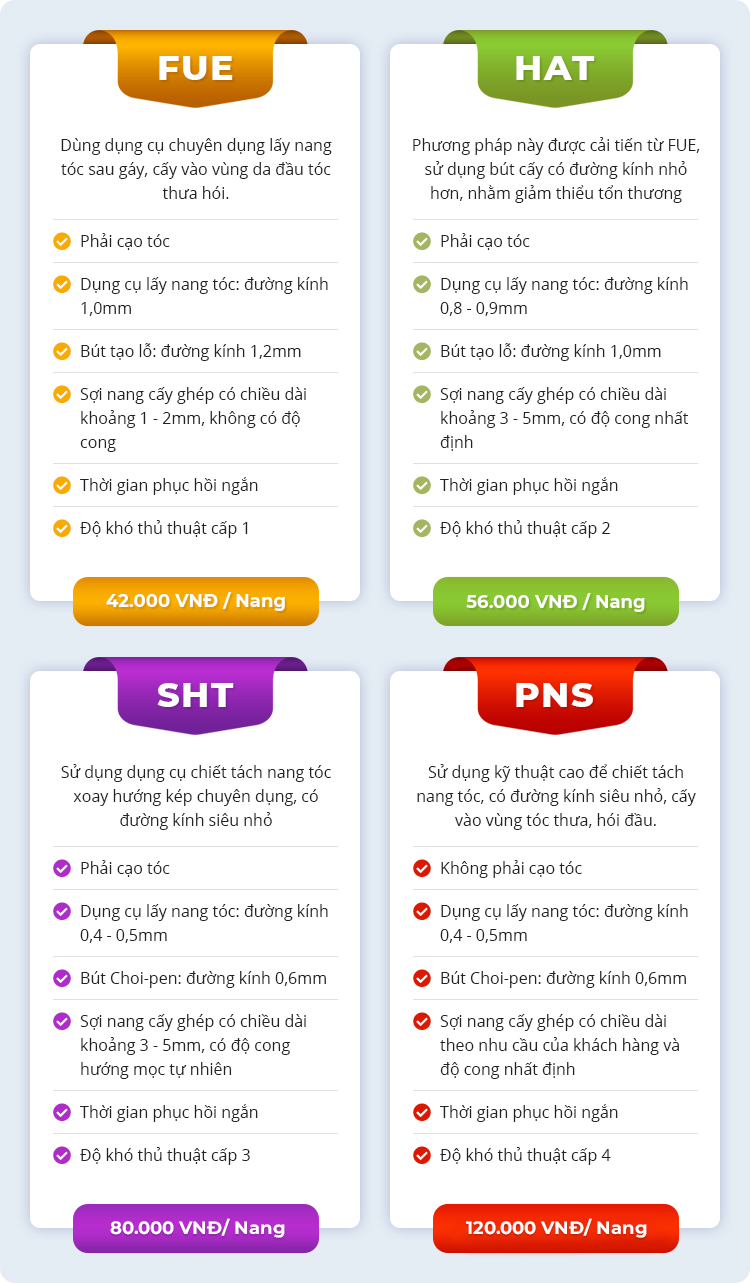
Task: Click the orange check icon beside 'Bút tạo lỗ: đường kính 1,2mm'
Action: pyautogui.click(x=62, y=351)
